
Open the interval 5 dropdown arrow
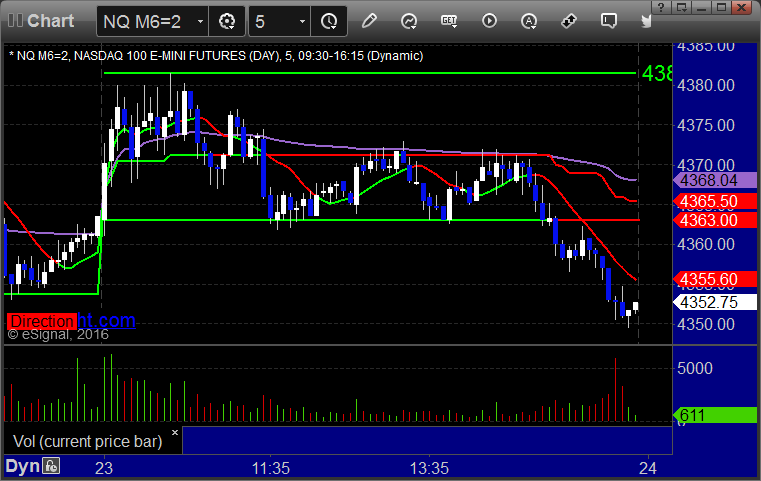pyautogui.click(x=302, y=21)
